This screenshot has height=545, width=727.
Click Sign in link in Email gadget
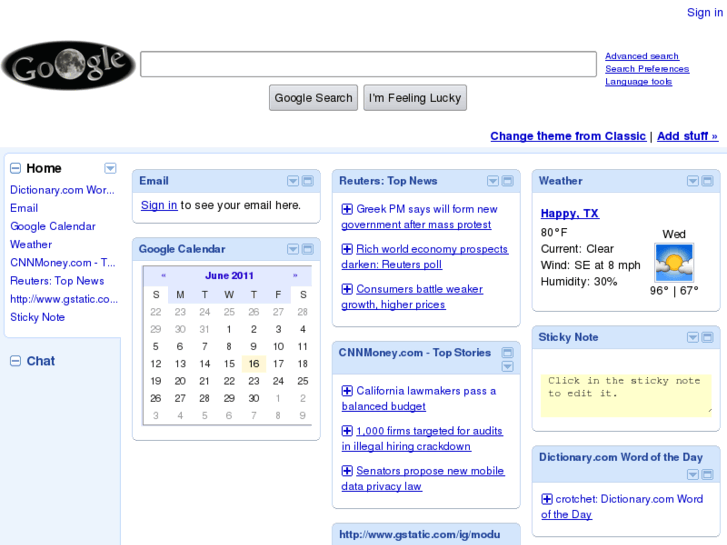tap(159, 205)
